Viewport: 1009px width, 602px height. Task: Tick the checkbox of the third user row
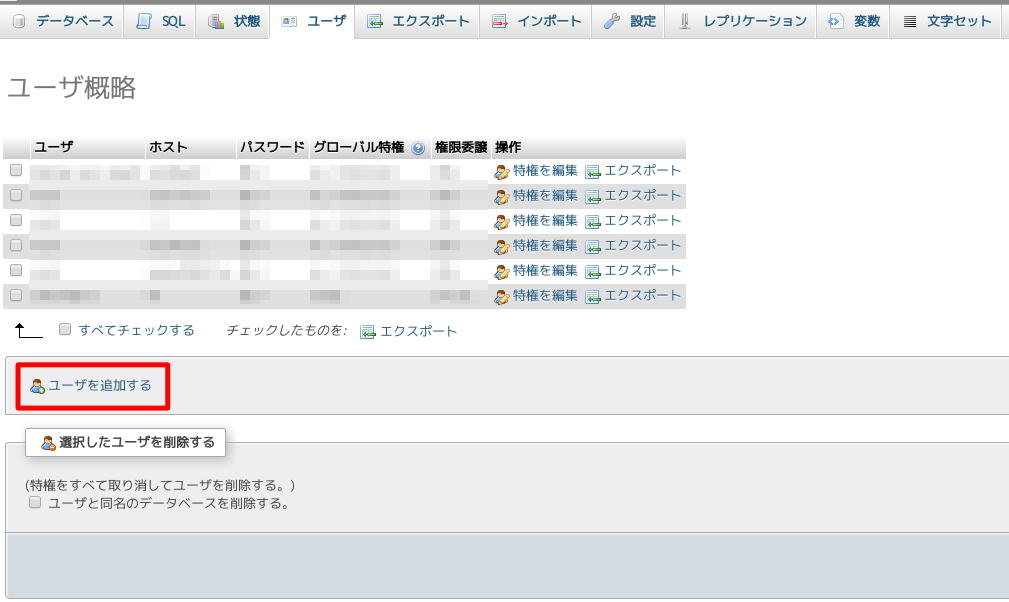pos(16,220)
